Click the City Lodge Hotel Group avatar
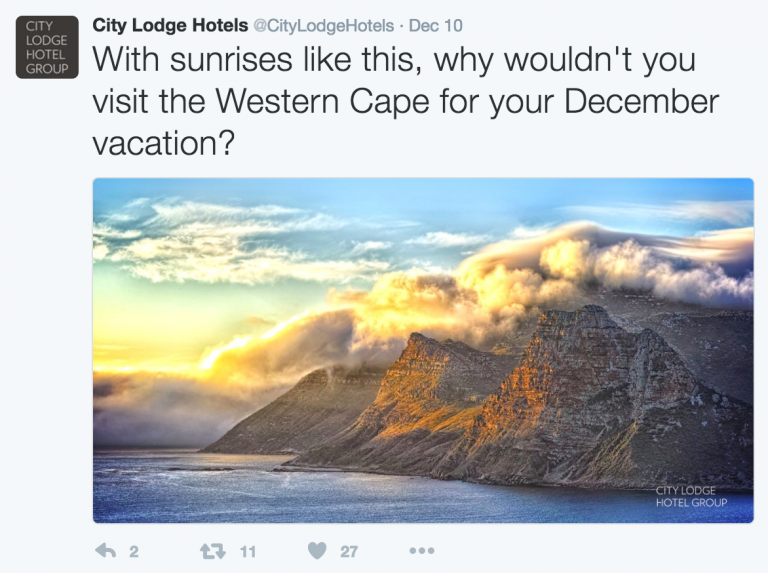 tap(47, 47)
